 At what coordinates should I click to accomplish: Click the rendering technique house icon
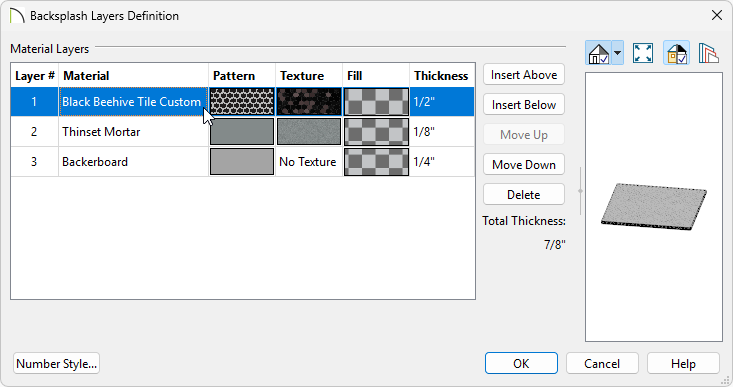click(598, 53)
